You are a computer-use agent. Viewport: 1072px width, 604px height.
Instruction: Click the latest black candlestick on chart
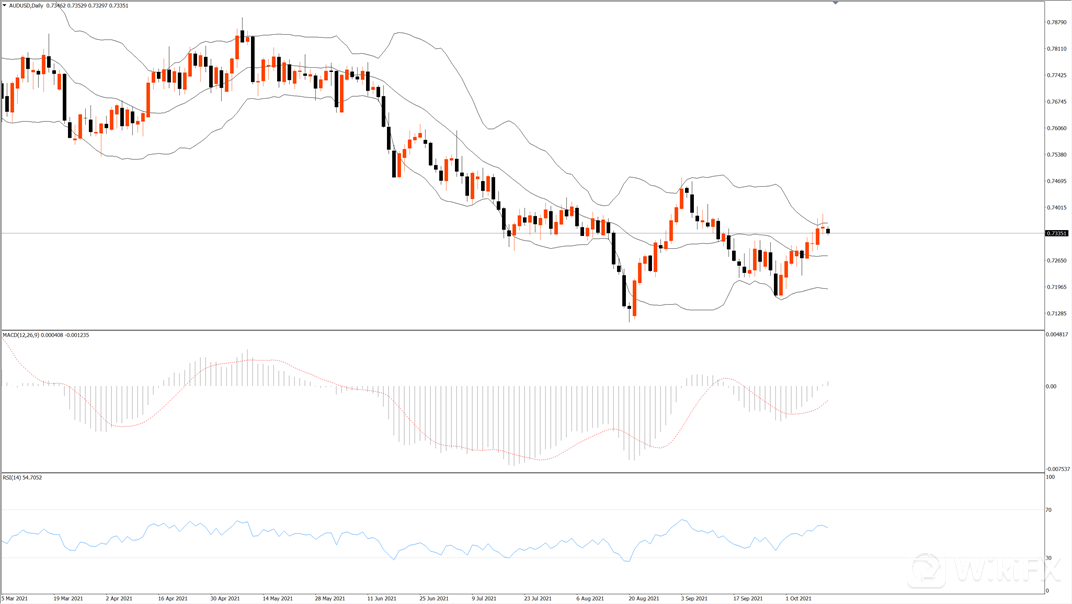coord(828,231)
